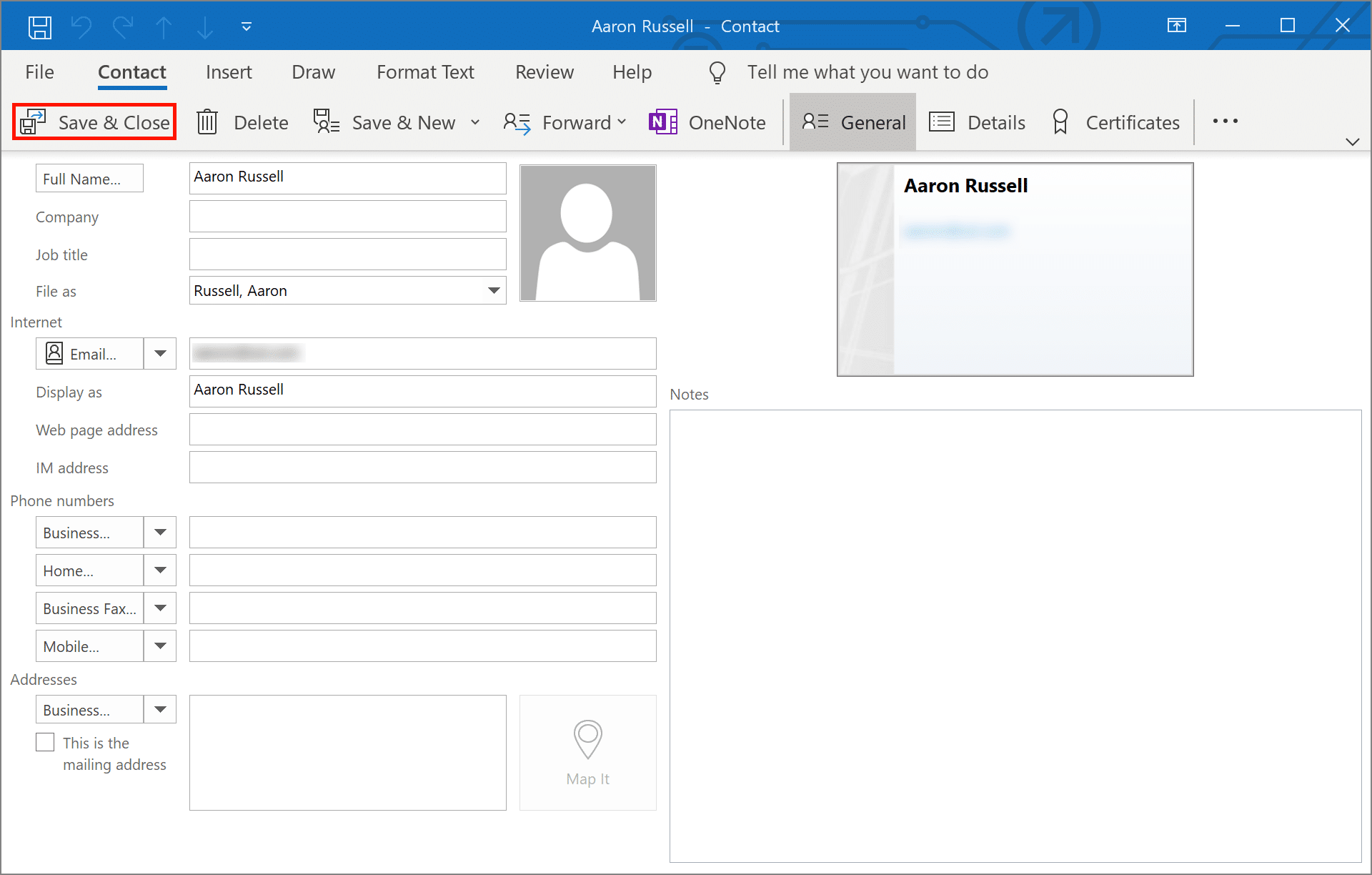Open the Contact ribbon menu
The height and width of the screenshot is (875, 1372).
coord(132,72)
